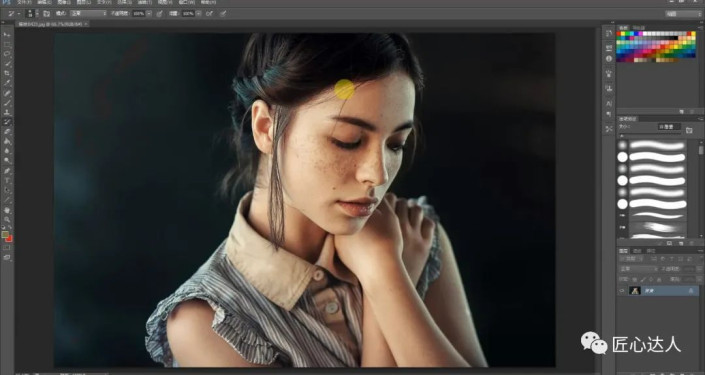
Task: Toggle Quick Mask mode
Action: pyautogui.click(x=7, y=247)
